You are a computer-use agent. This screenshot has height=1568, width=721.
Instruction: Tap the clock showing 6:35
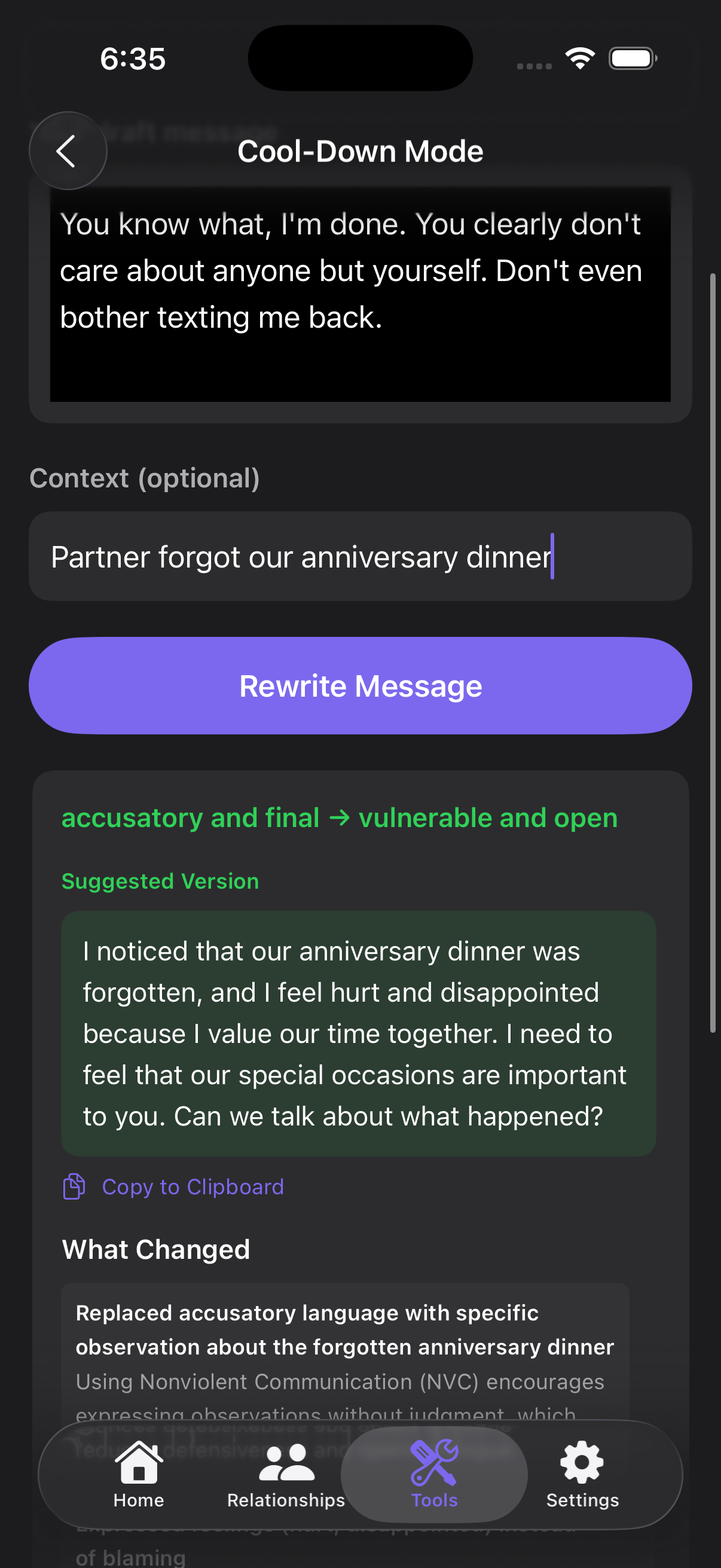pos(132,58)
